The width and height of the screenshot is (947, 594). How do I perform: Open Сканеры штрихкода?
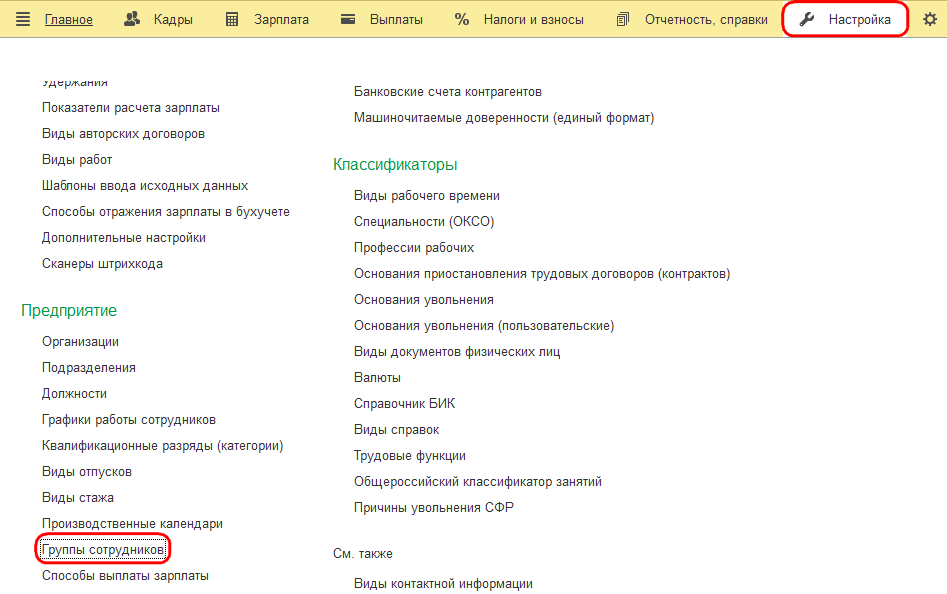103,264
